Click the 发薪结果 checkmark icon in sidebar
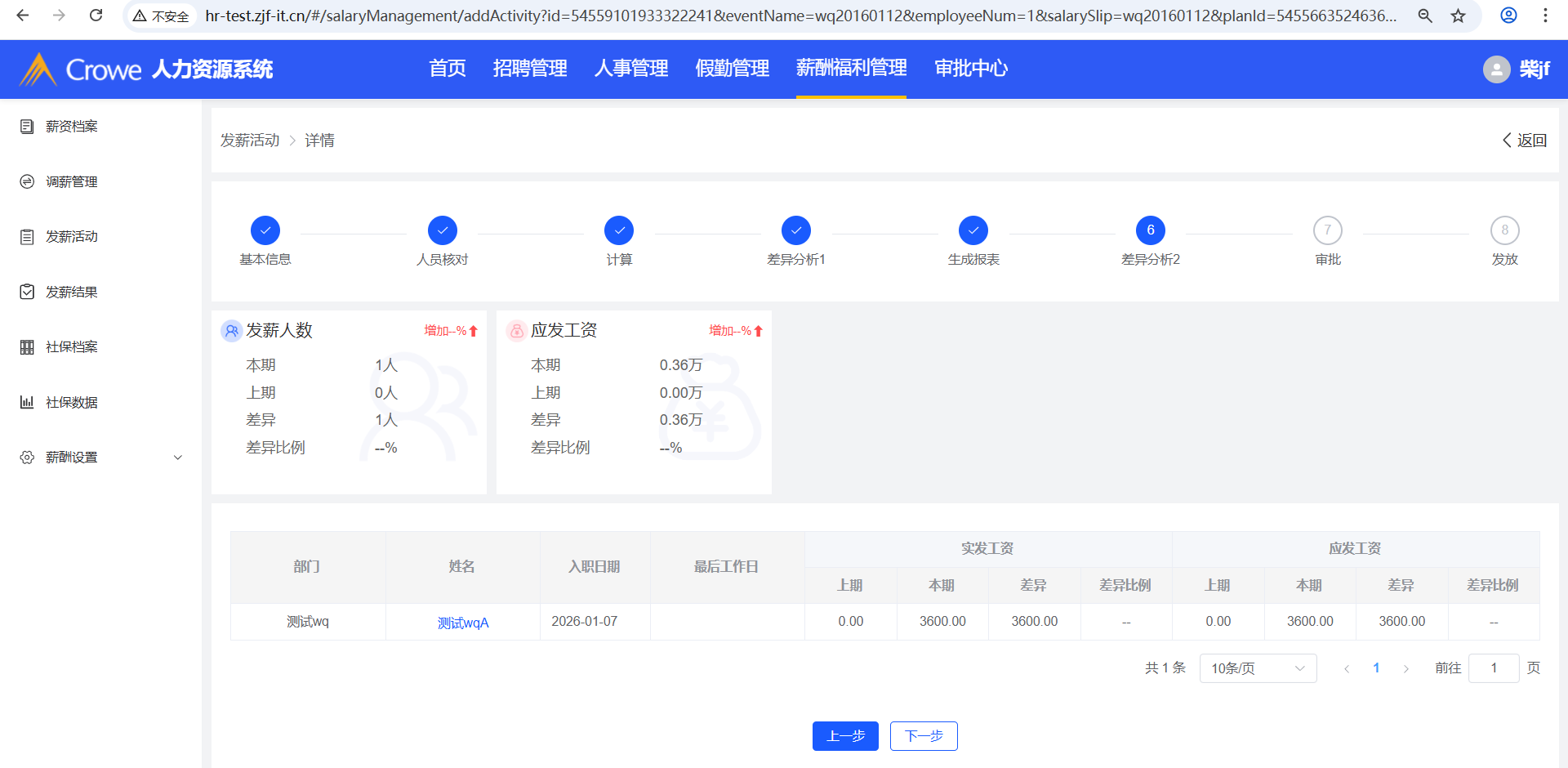1568x768 pixels. pyautogui.click(x=27, y=292)
